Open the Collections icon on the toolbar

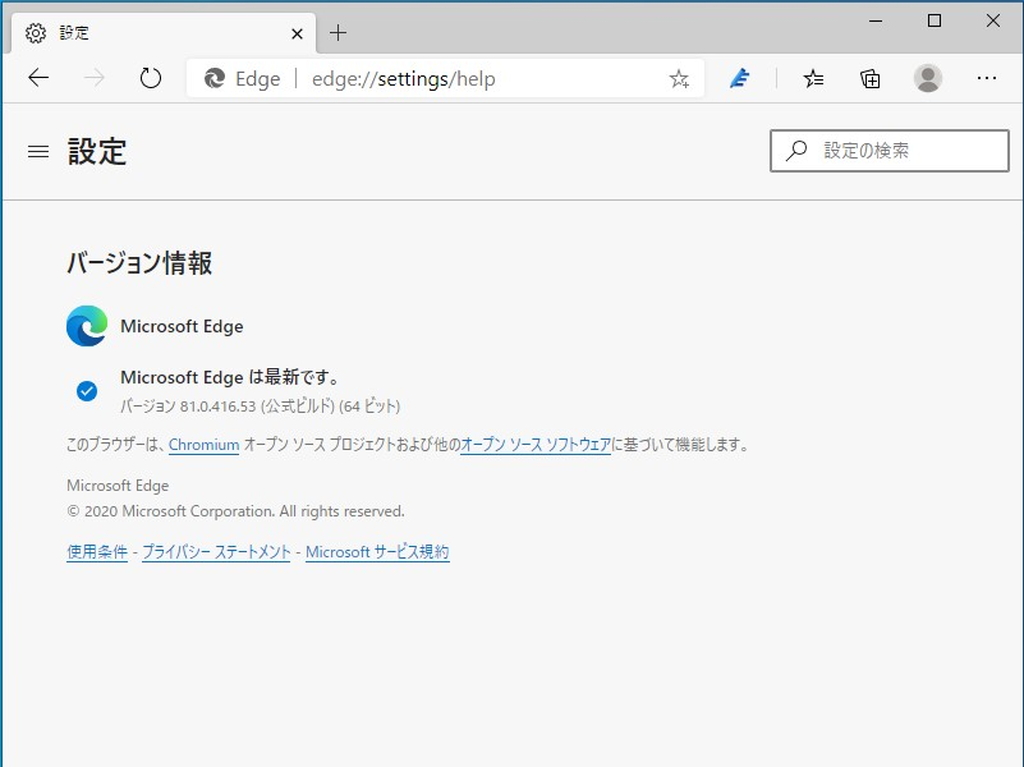point(870,78)
